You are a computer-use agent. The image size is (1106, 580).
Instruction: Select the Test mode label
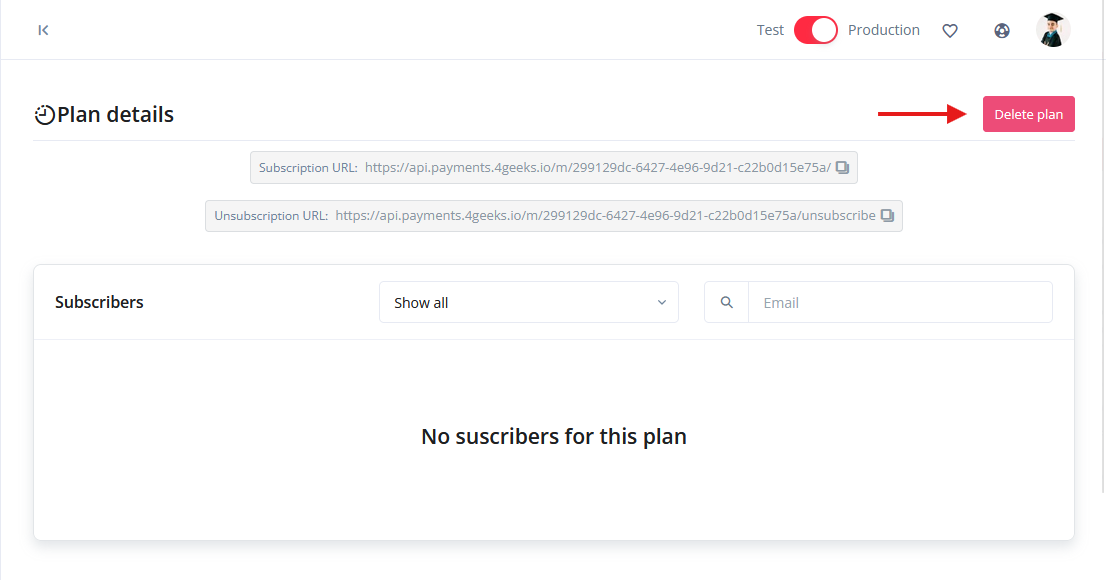[770, 30]
